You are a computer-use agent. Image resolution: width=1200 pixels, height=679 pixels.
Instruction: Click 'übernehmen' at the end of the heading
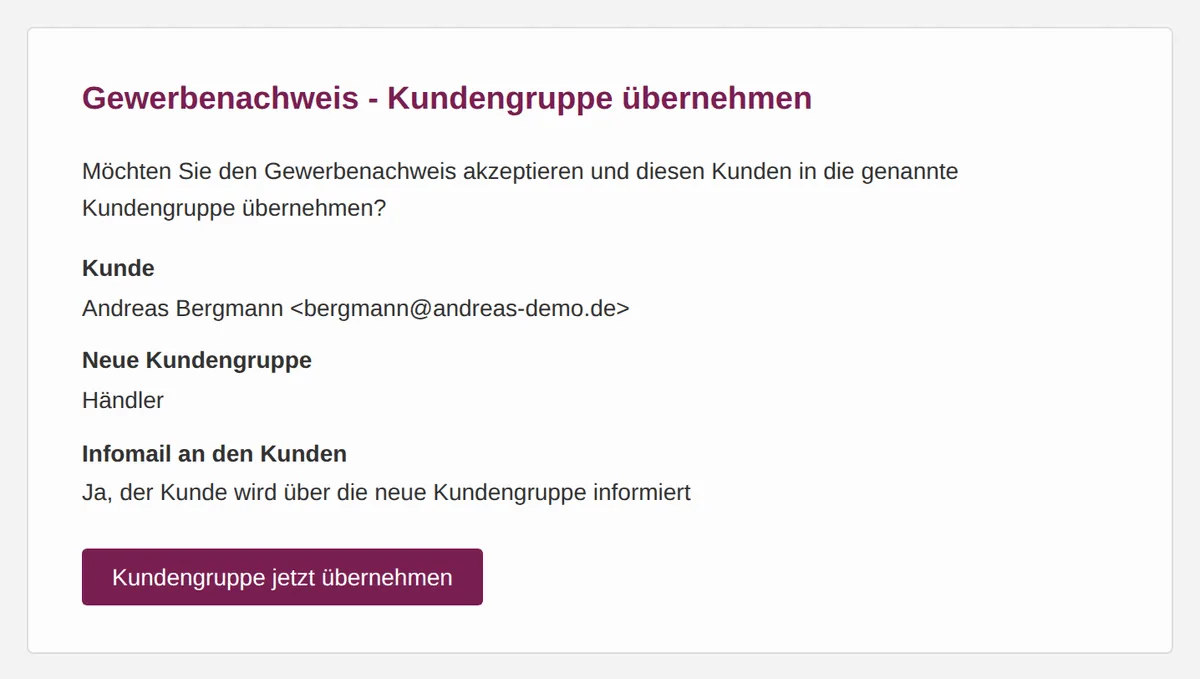tap(717, 98)
